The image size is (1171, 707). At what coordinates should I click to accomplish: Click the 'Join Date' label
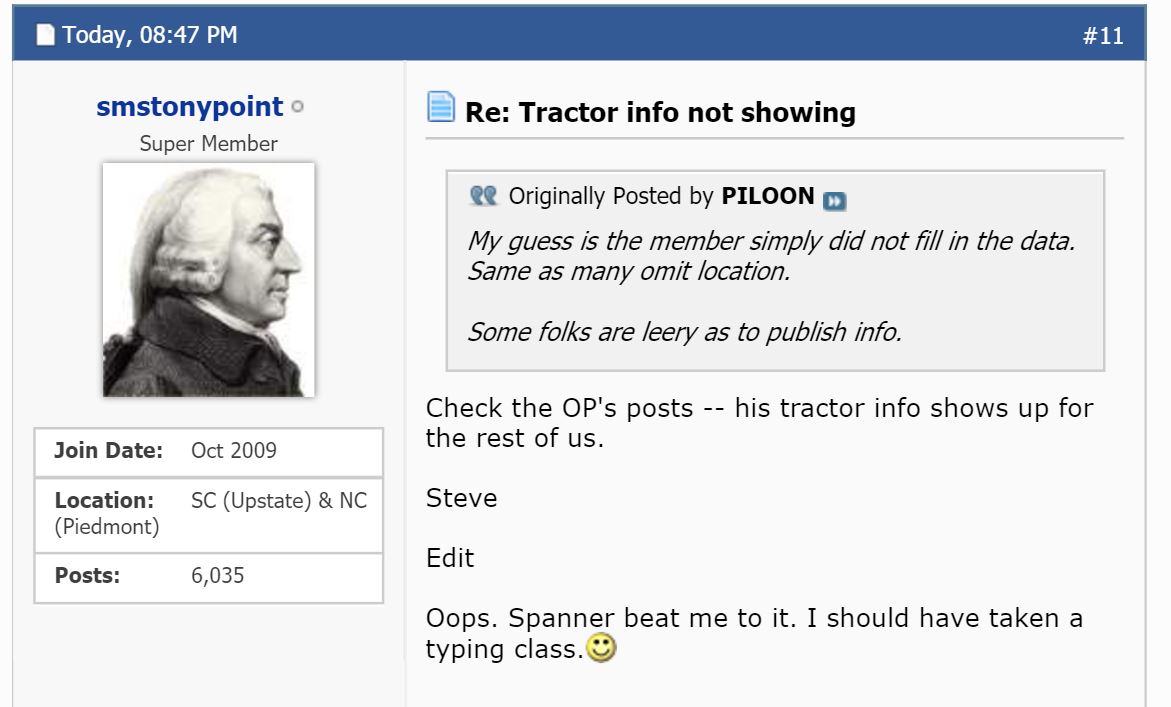tap(108, 450)
